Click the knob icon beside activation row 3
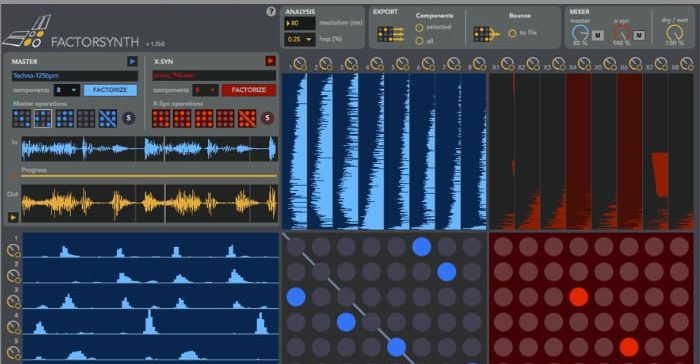Image resolution: width=700 pixels, height=364 pixels. 13,302
